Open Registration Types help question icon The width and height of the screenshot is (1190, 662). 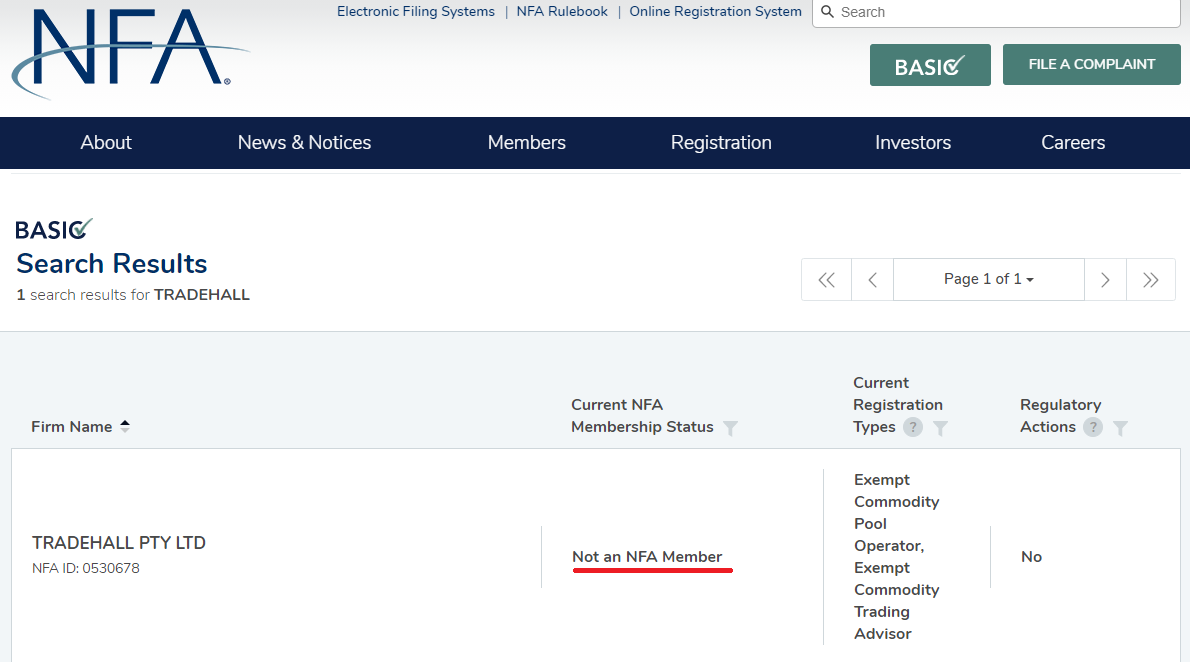pyautogui.click(x=913, y=427)
